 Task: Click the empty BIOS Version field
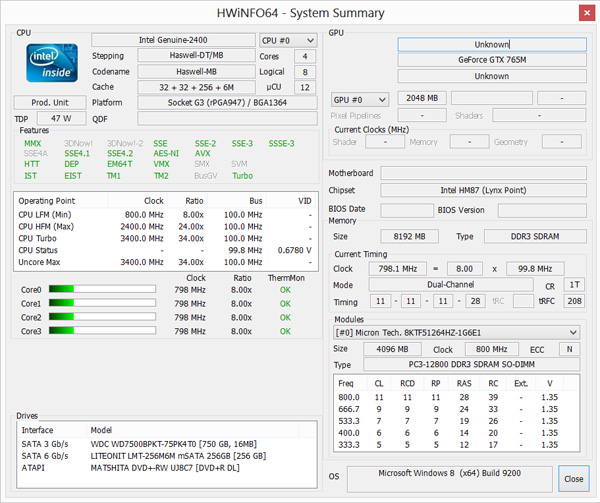(542, 210)
